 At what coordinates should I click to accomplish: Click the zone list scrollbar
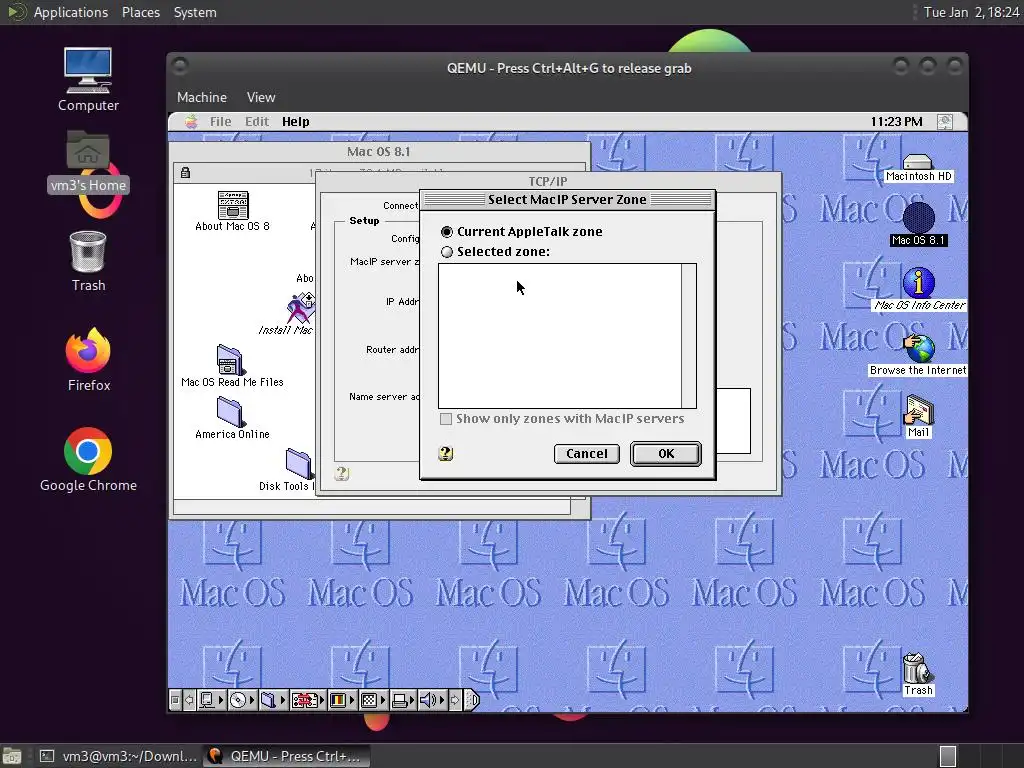pos(689,336)
